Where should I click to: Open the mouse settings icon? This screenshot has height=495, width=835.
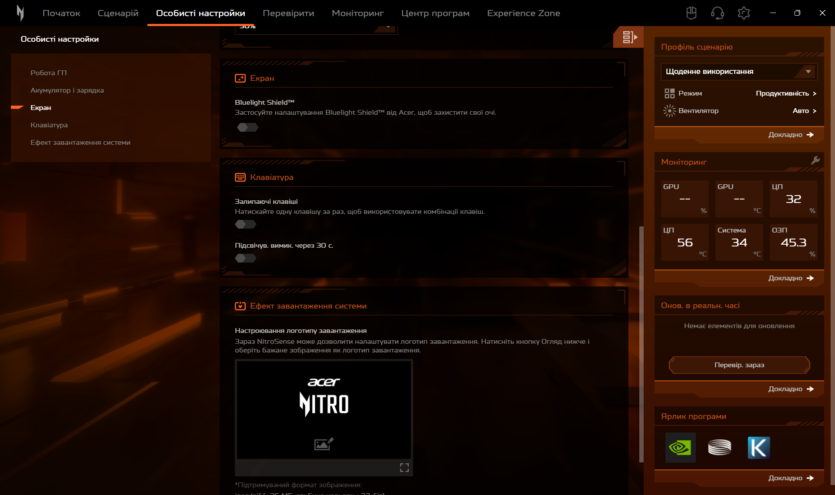pos(690,13)
